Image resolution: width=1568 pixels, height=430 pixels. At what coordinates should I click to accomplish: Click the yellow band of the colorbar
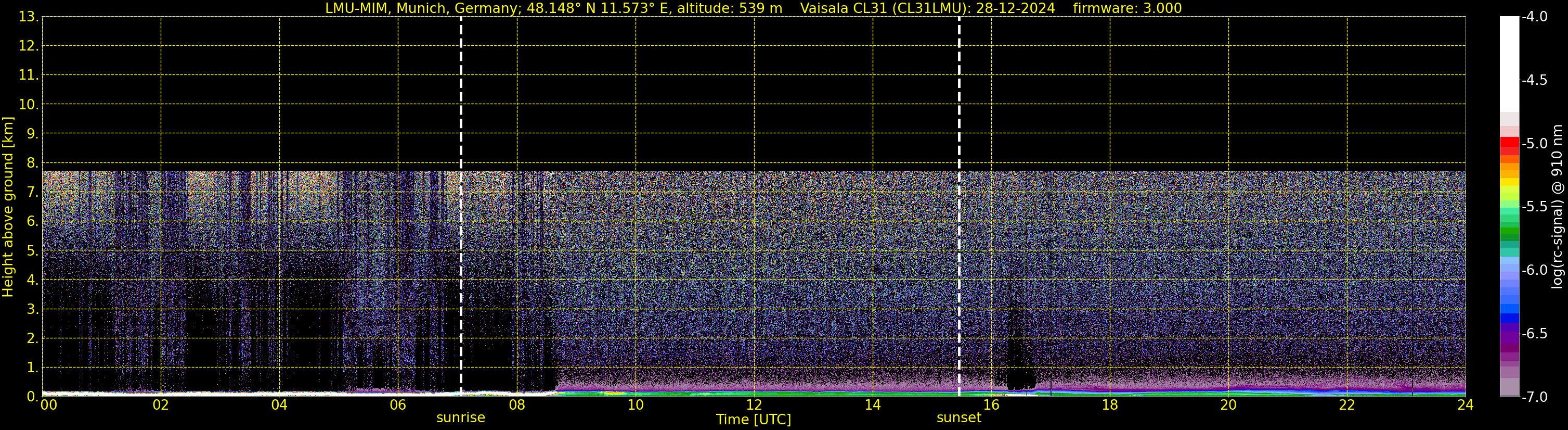1509,182
